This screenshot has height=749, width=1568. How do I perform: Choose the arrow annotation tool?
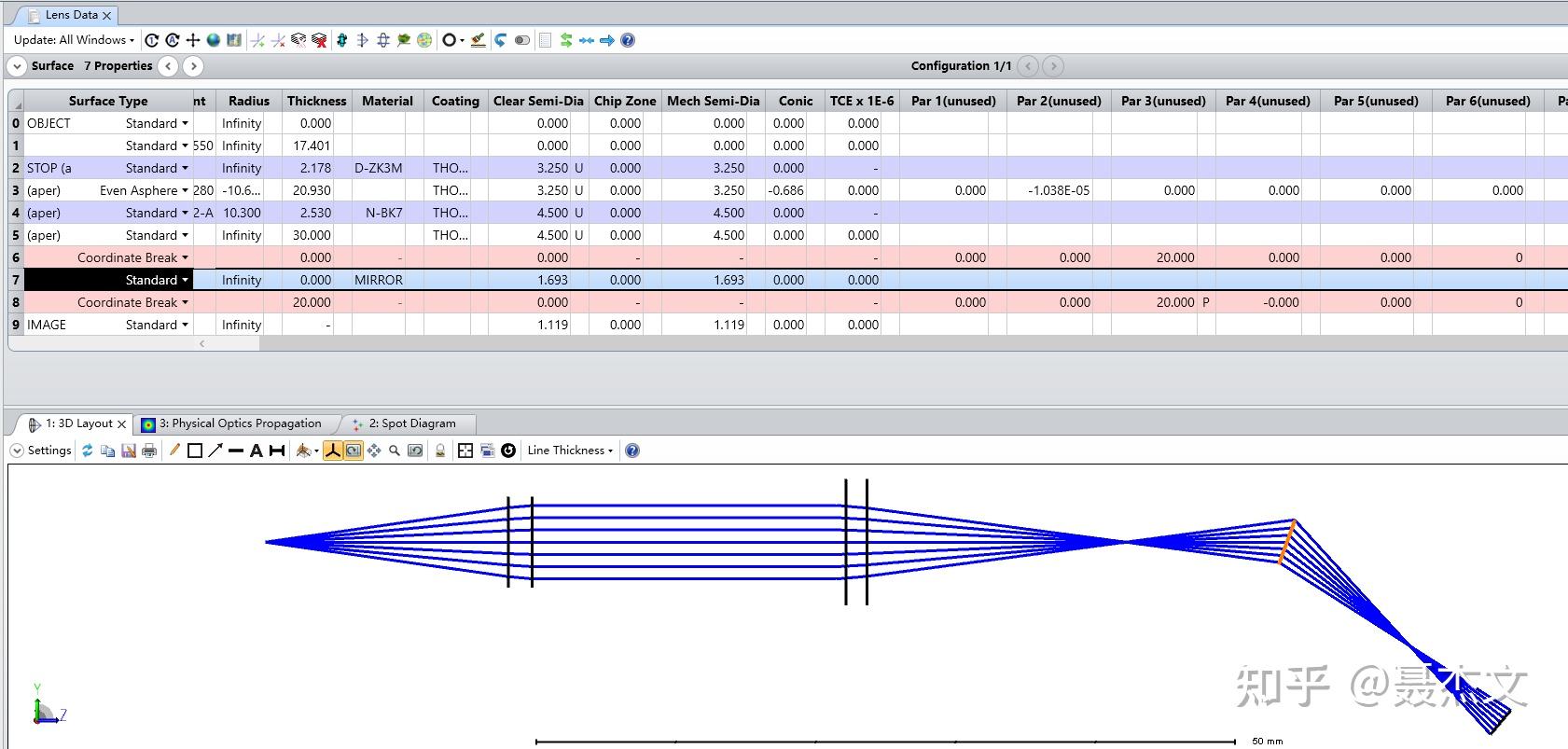tap(215, 451)
